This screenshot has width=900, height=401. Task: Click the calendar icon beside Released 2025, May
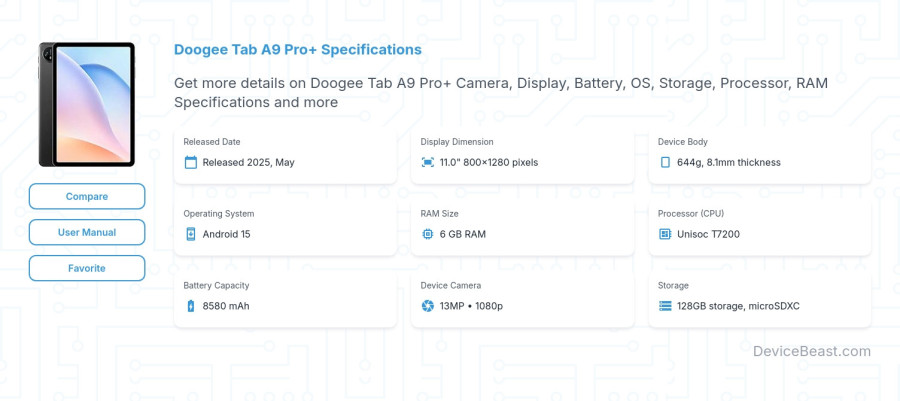(191, 162)
